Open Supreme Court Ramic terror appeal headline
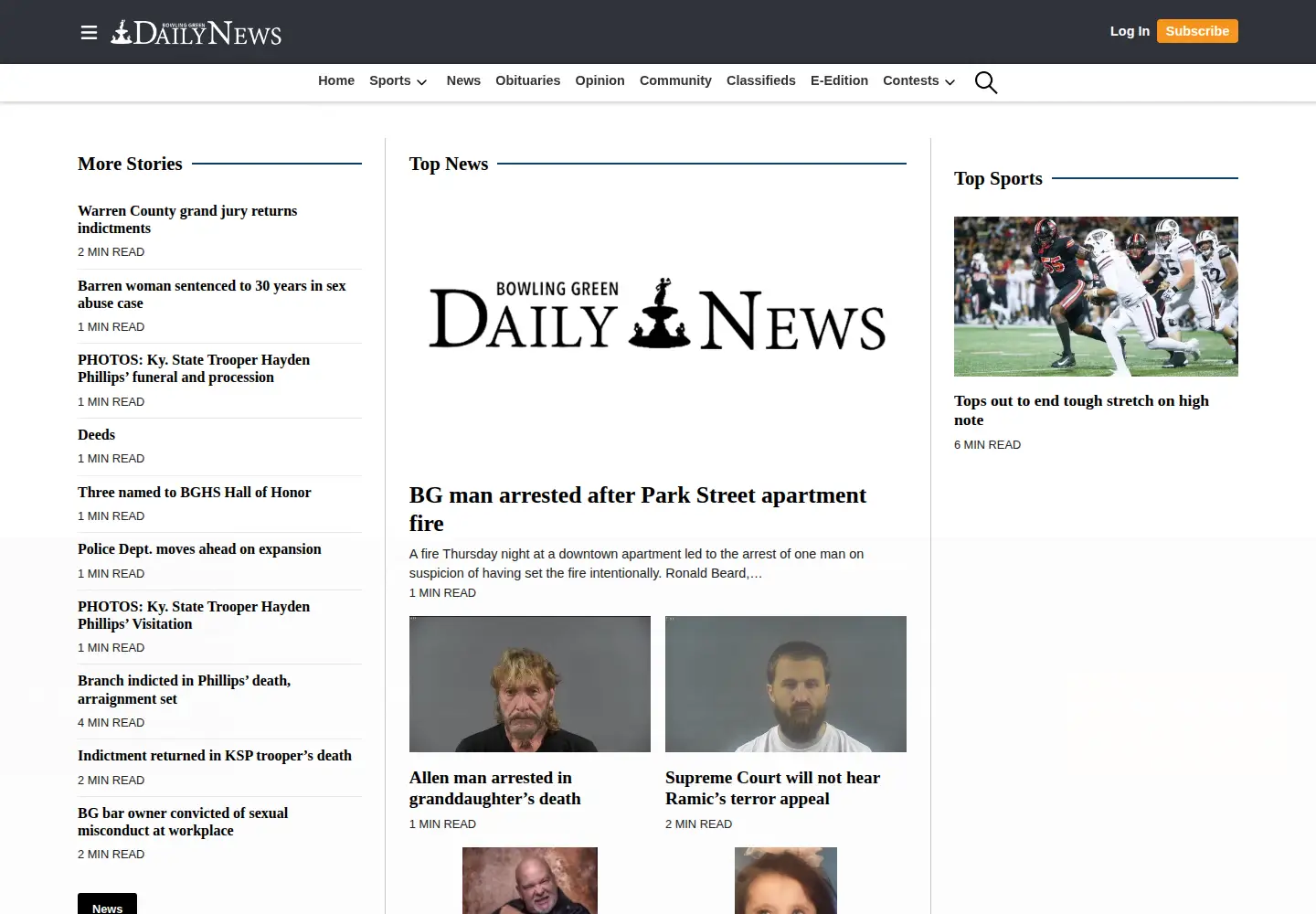This screenshot has width=1316, height=914. (772, 788)
